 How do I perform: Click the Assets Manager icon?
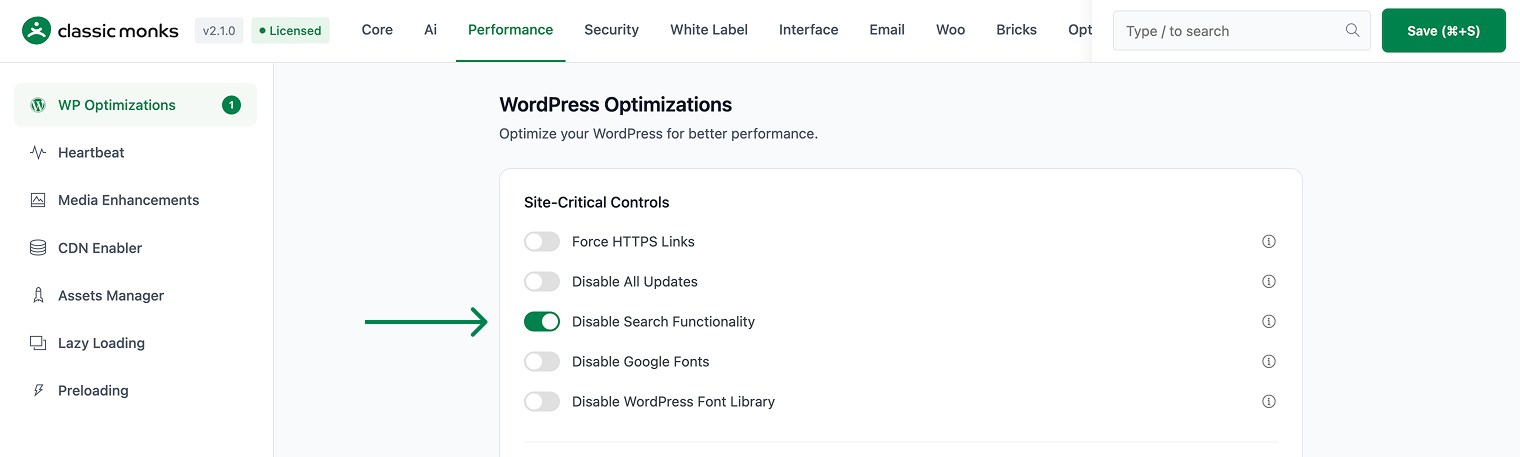(38, 296)
